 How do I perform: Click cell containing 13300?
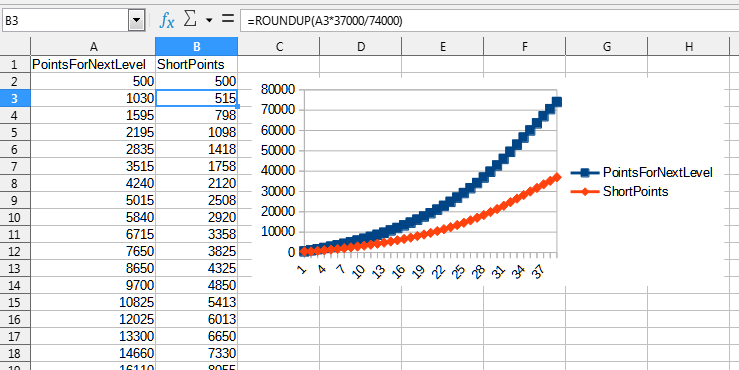[93, 336]
